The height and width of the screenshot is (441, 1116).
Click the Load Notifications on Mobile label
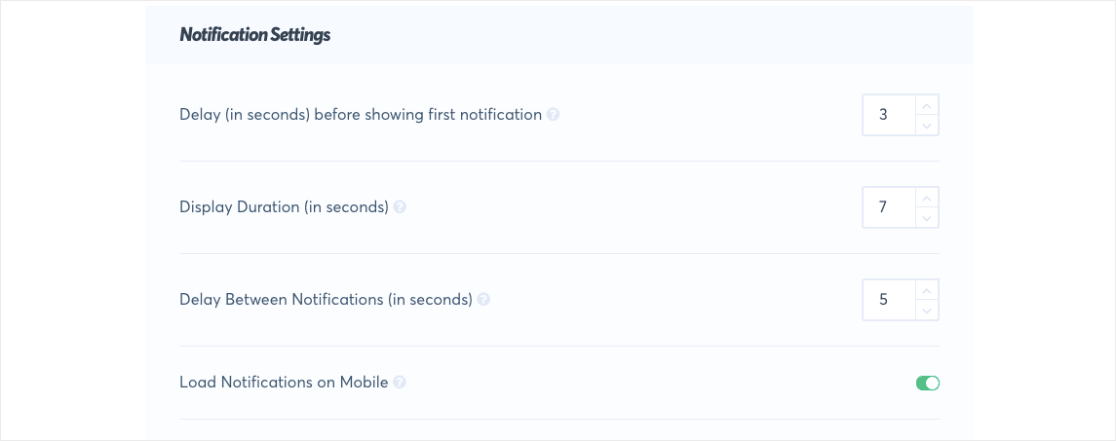pyautogui.click(x=283, y=382)
